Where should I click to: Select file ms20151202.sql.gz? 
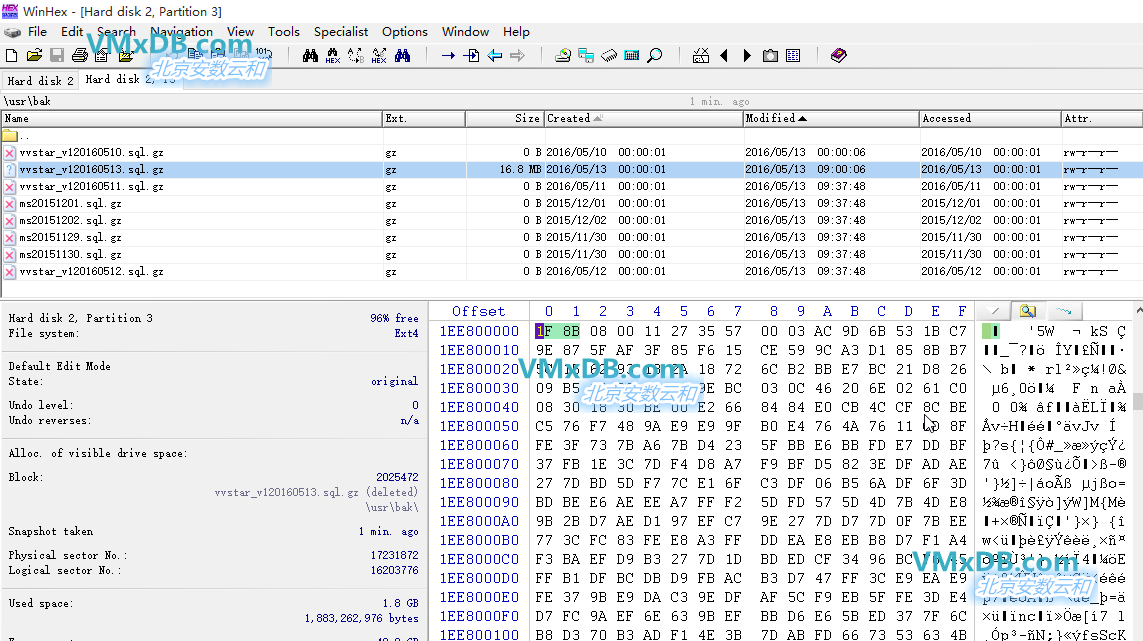pyautogui.click(x=70, y=220)
